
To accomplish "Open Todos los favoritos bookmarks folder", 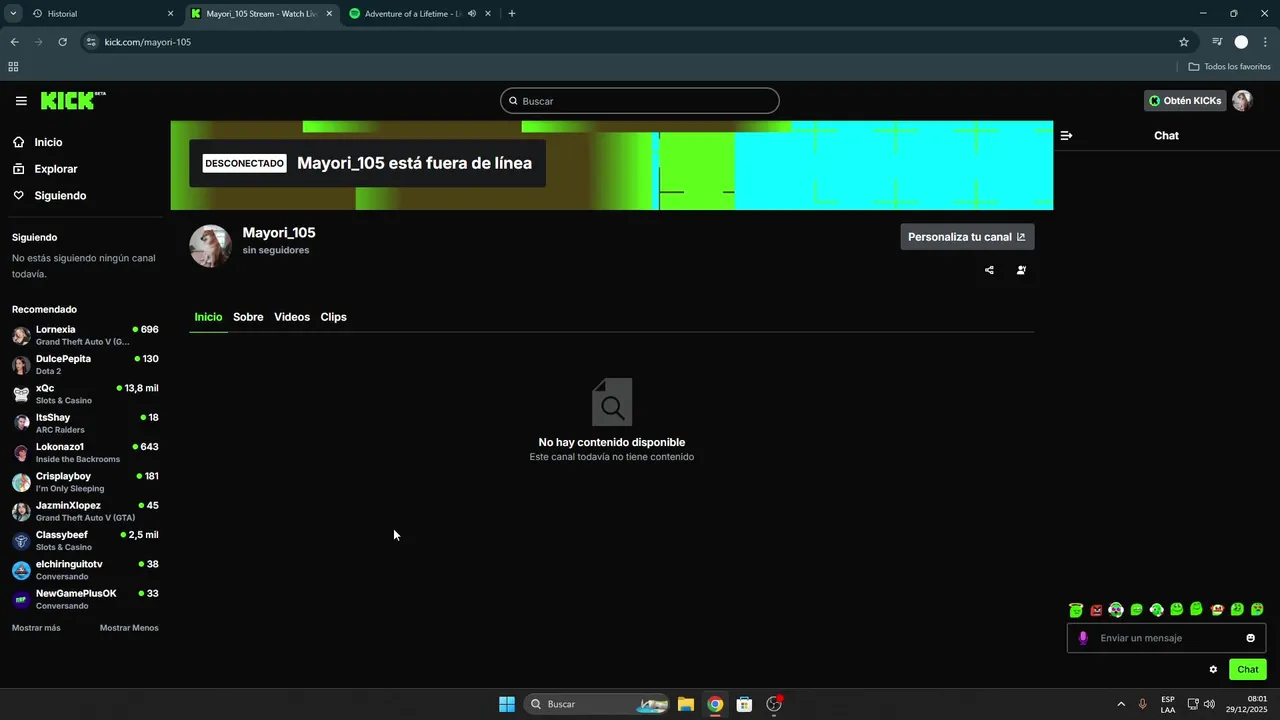I will 1229,67.
